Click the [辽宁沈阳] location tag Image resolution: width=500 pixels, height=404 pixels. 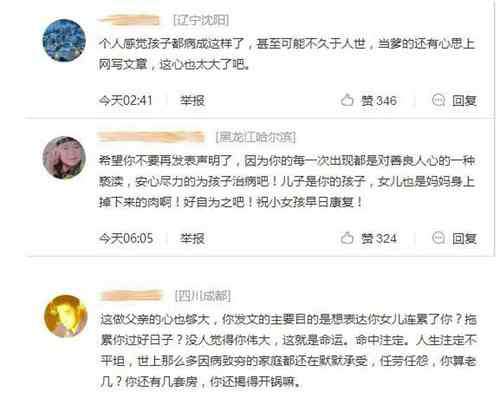201,20
